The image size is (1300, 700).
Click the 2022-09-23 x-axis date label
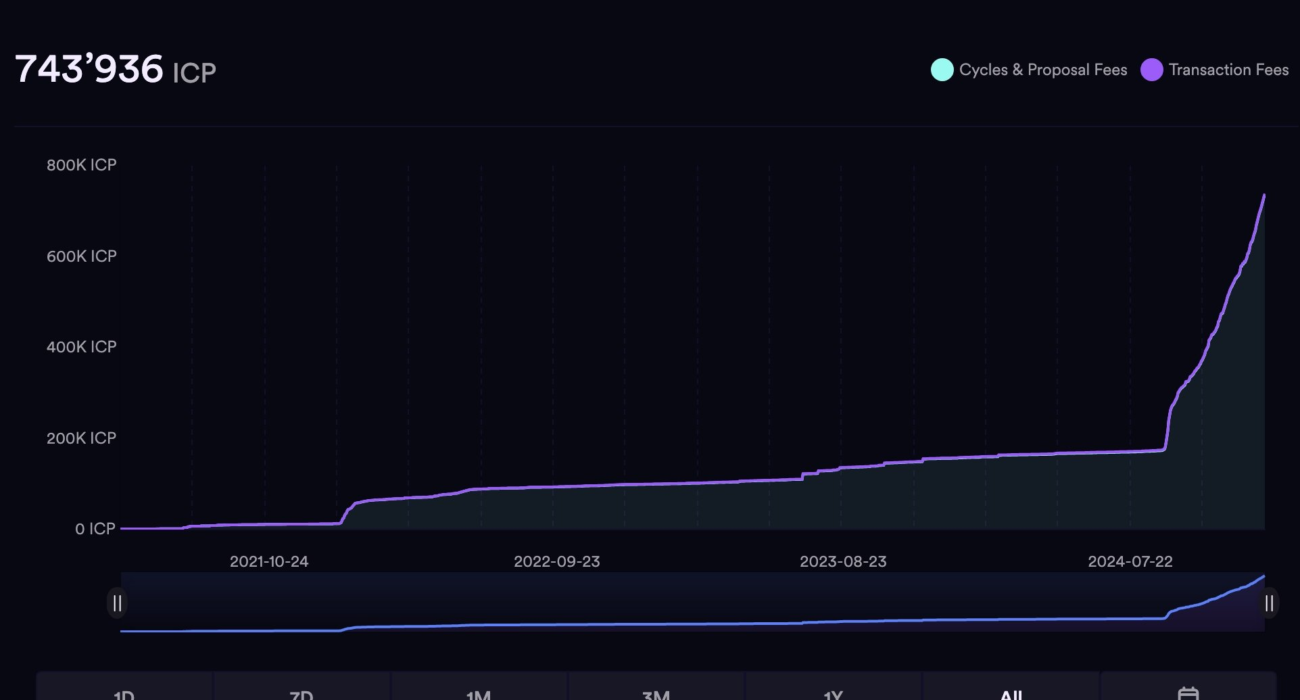[x=557, y=562]
